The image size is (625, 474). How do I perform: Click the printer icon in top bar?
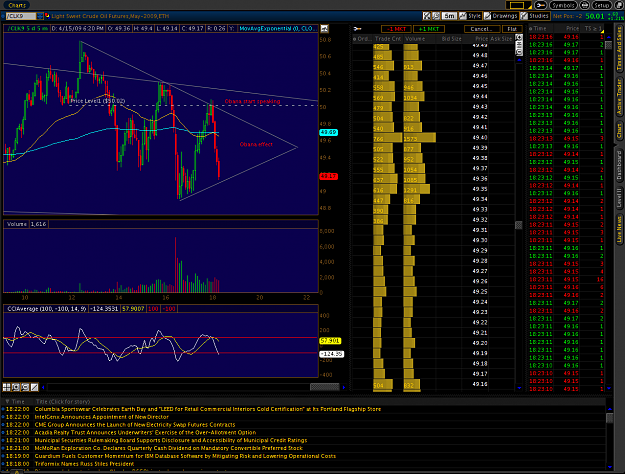tap(585, 5)
